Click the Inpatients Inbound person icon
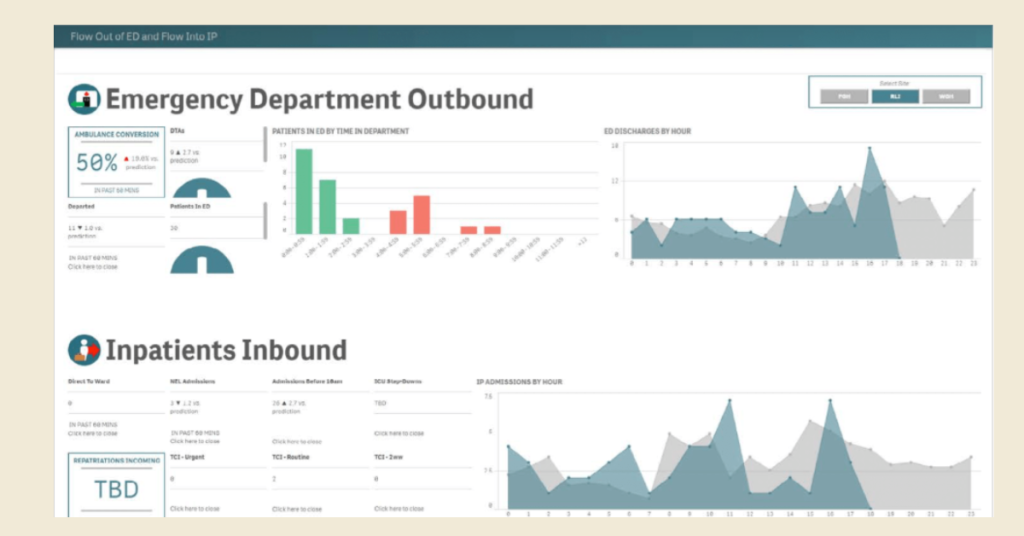 (x=84, y=350)
